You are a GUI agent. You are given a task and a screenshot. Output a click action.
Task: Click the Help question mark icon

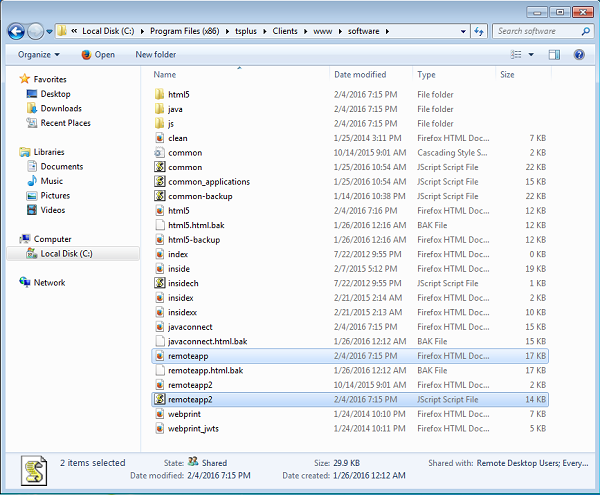pyautogui.click(x=579, y=54)
